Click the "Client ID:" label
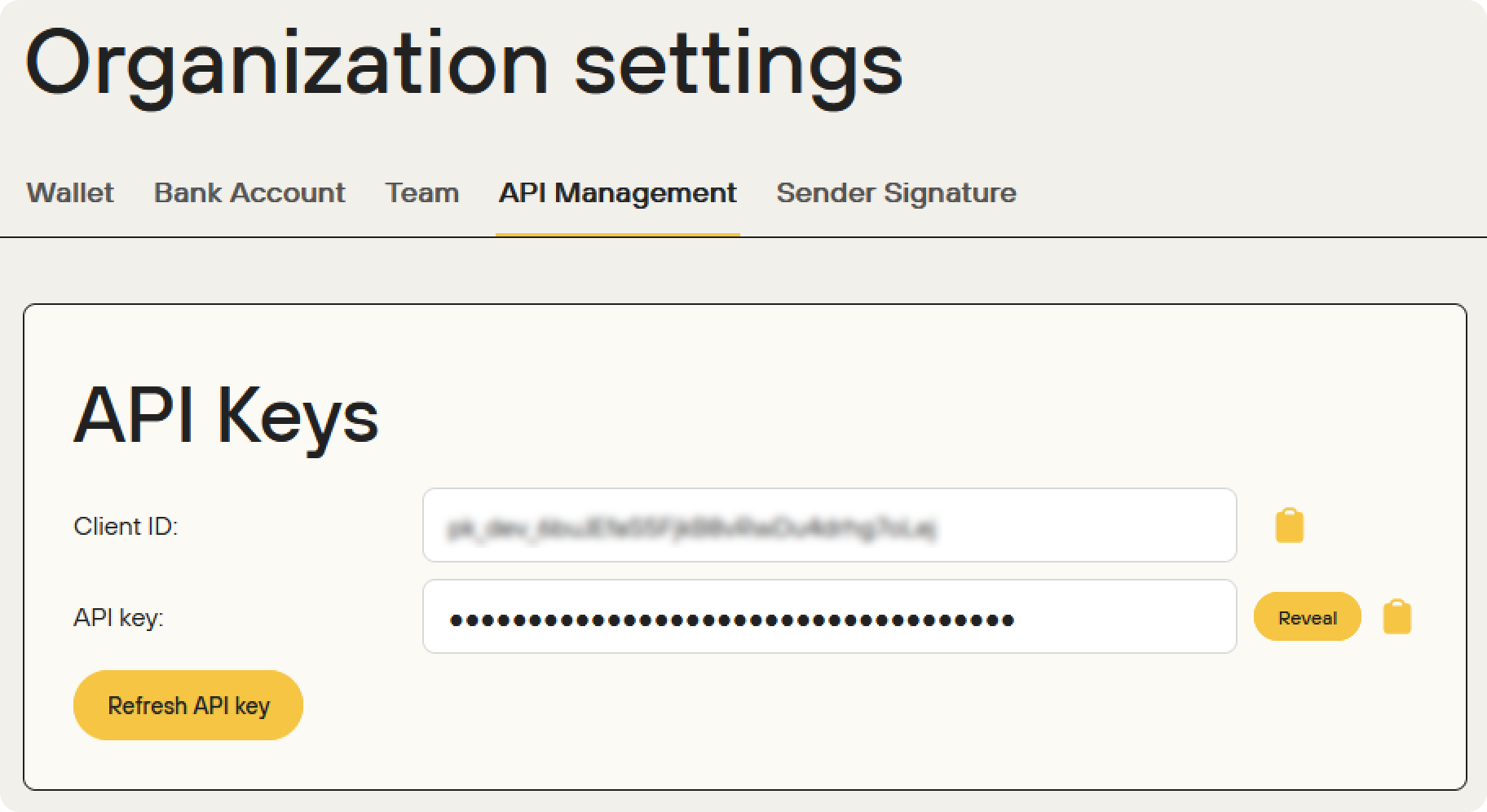The width and height of the screenshot is (1487, 812). (126, 527)
